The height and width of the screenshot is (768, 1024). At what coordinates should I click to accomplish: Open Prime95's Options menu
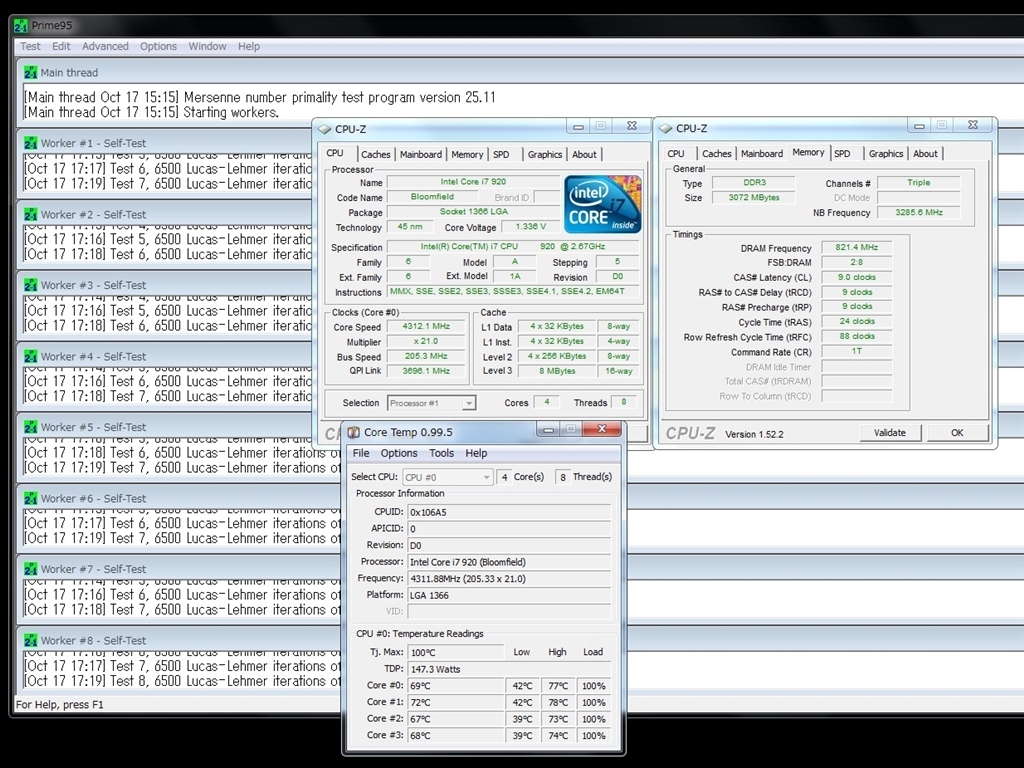pyautogui.click(x=158, y=46)
